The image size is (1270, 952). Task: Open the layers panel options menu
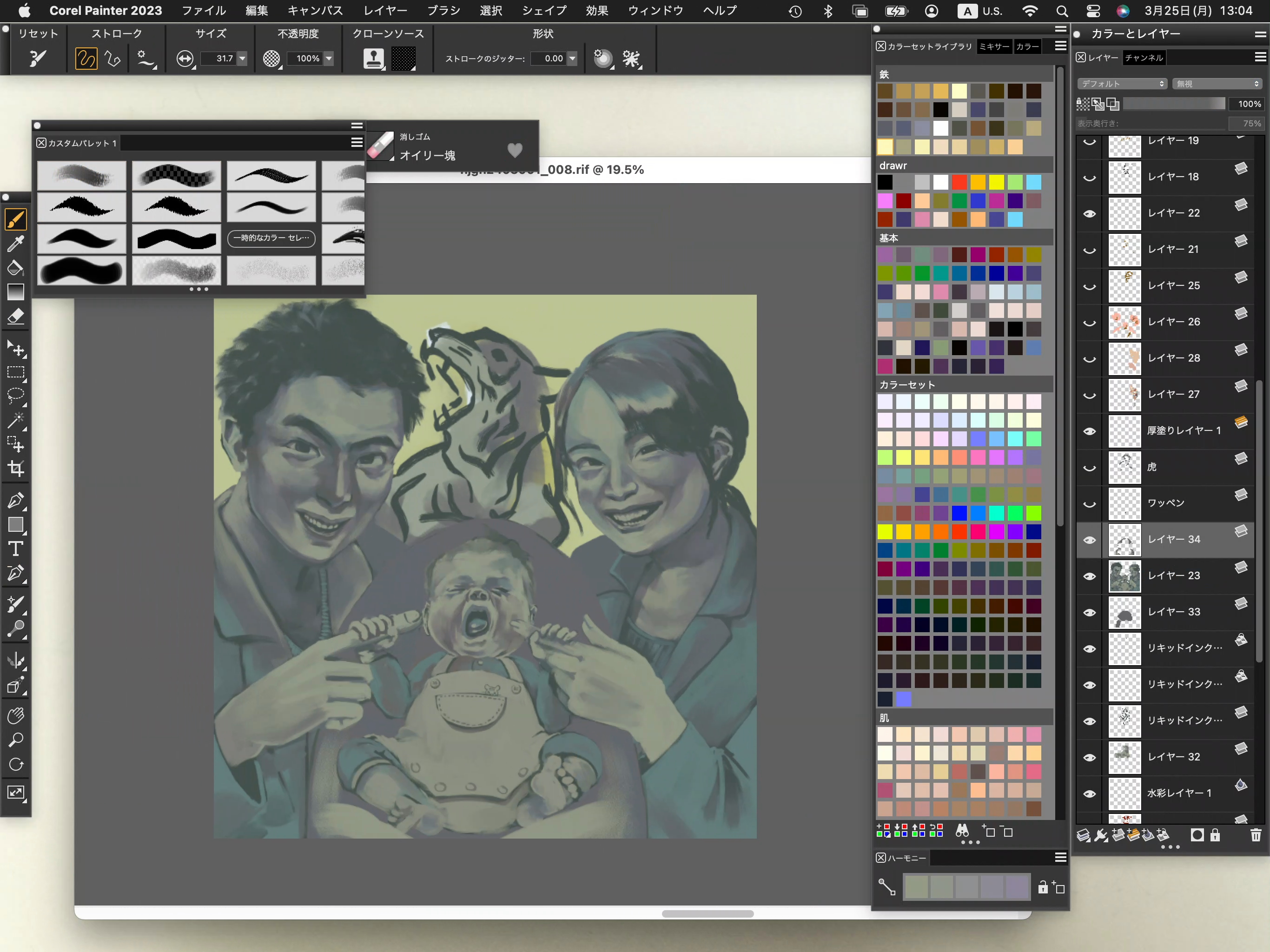pyautogui.click(x=1260, y=57)
